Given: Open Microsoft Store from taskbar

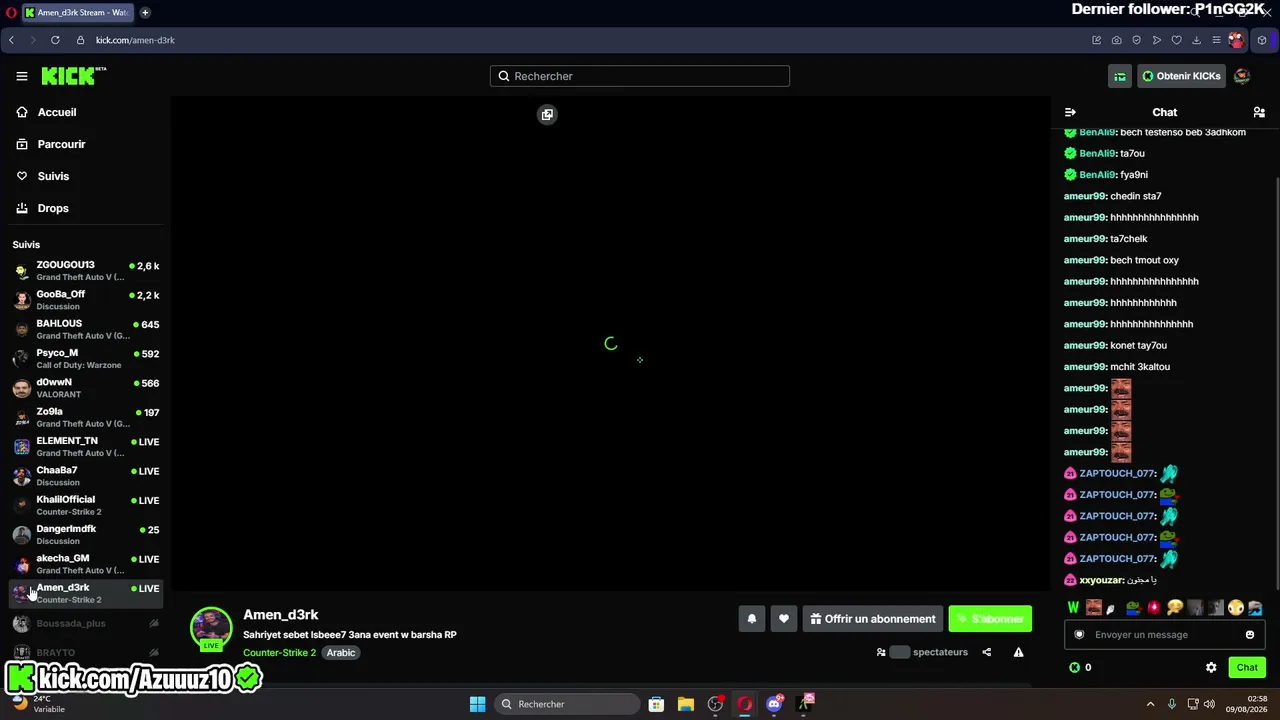Looking at the screenshot, I should 656,704.
